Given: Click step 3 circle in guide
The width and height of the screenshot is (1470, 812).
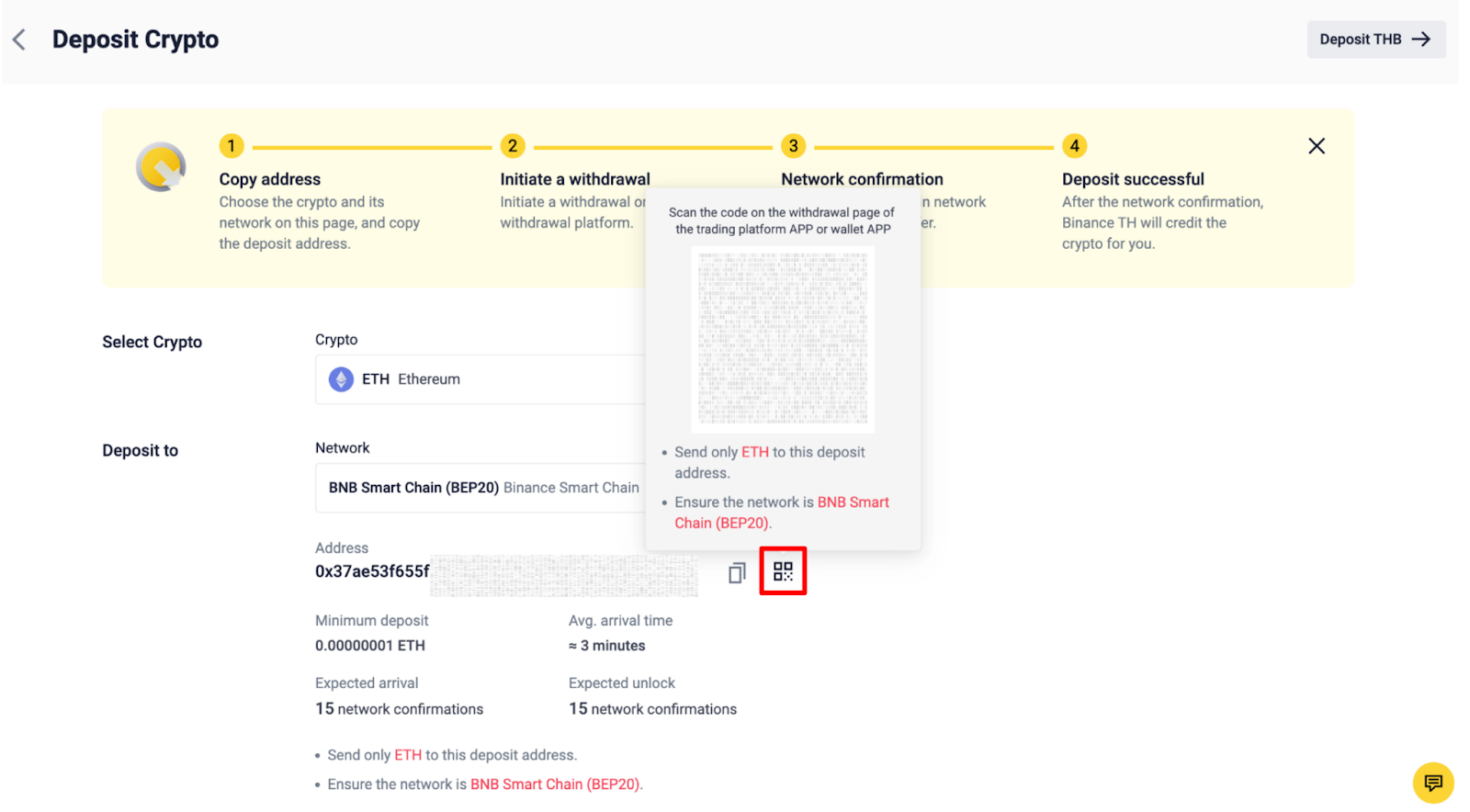Looking at the screenshot, I should tap(793, 146).
